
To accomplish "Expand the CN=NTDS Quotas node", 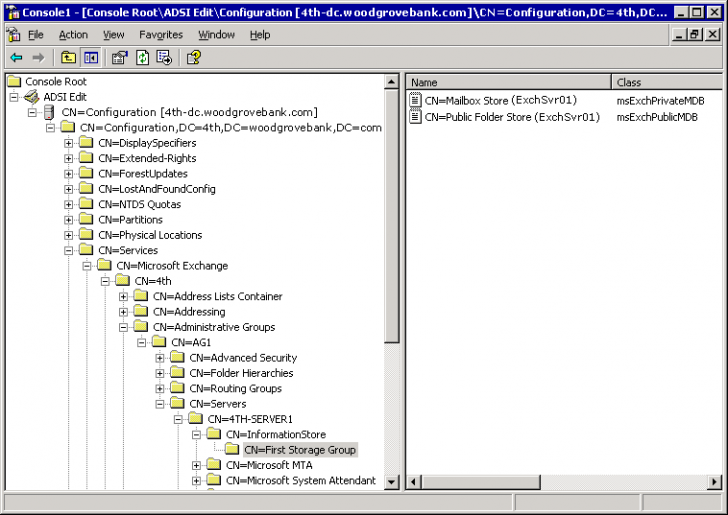I will coord(69,204).
